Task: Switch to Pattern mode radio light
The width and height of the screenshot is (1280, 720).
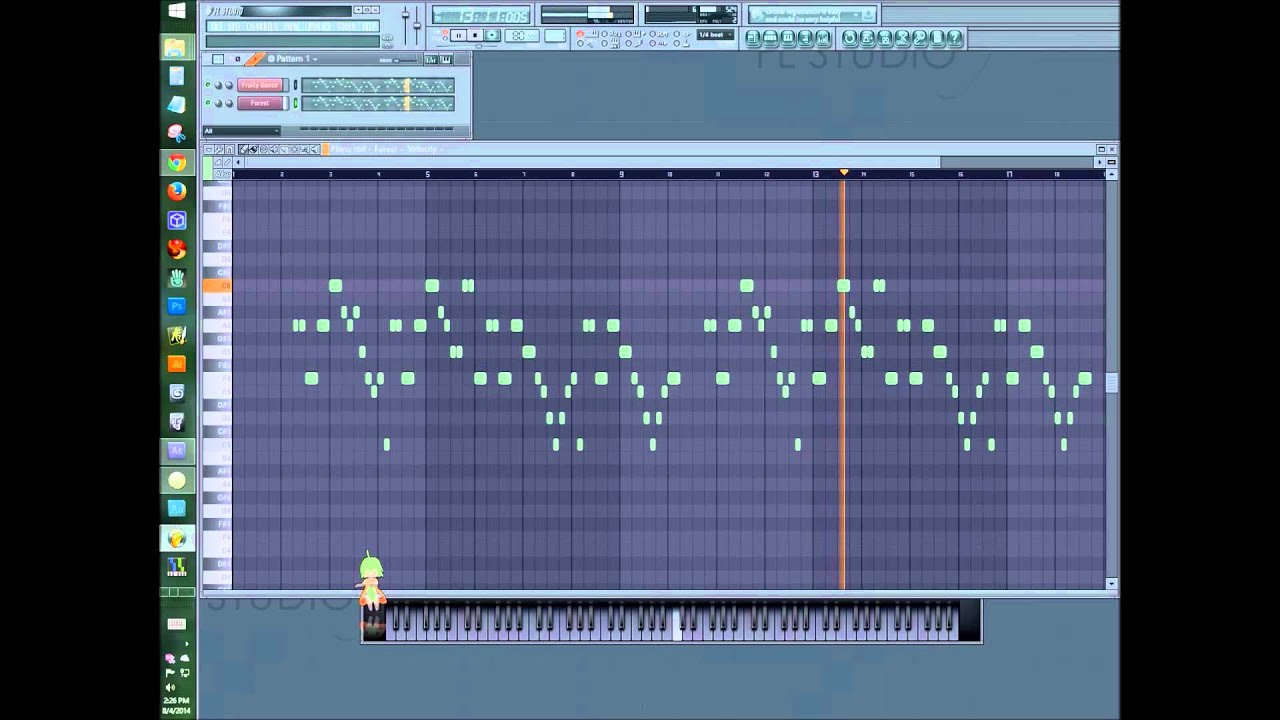Action: [445, 31]
